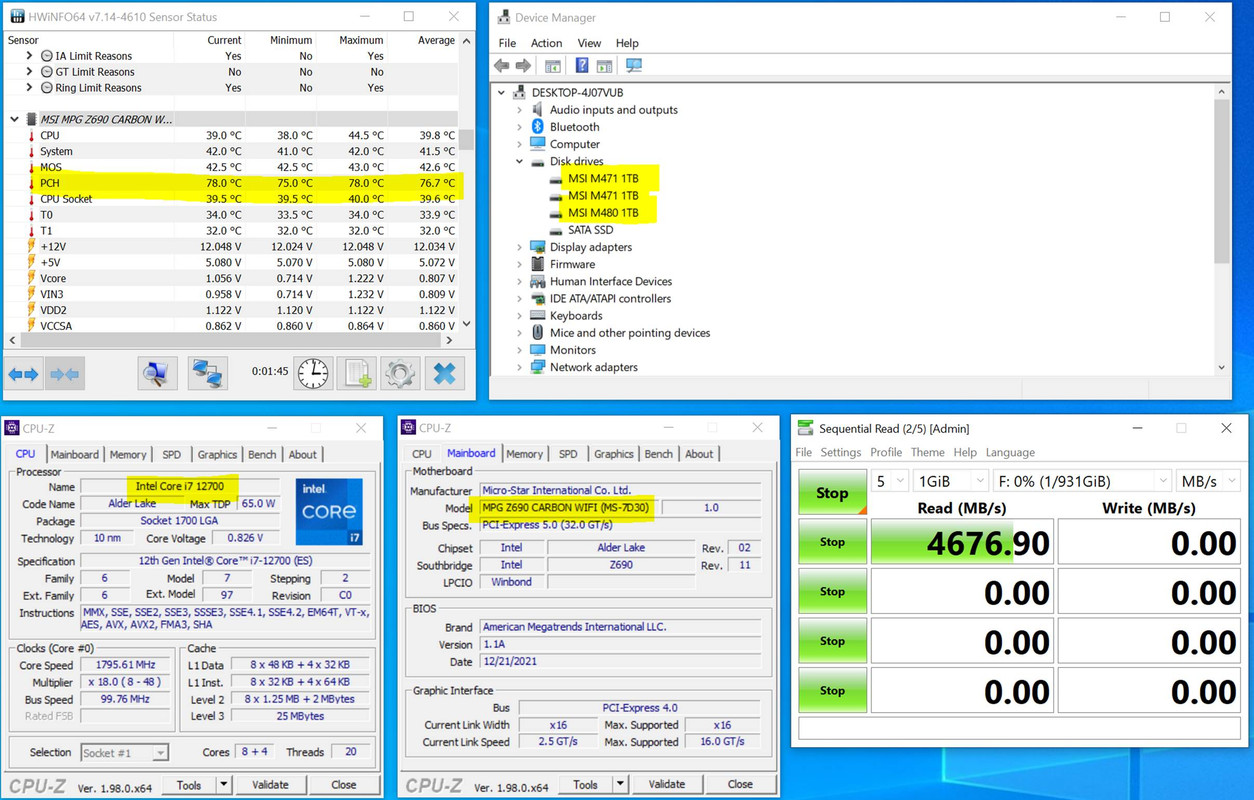Click HWiNFO collapse-columns inward arrows icon
The image size is (1254, 800).
point(64,374)
